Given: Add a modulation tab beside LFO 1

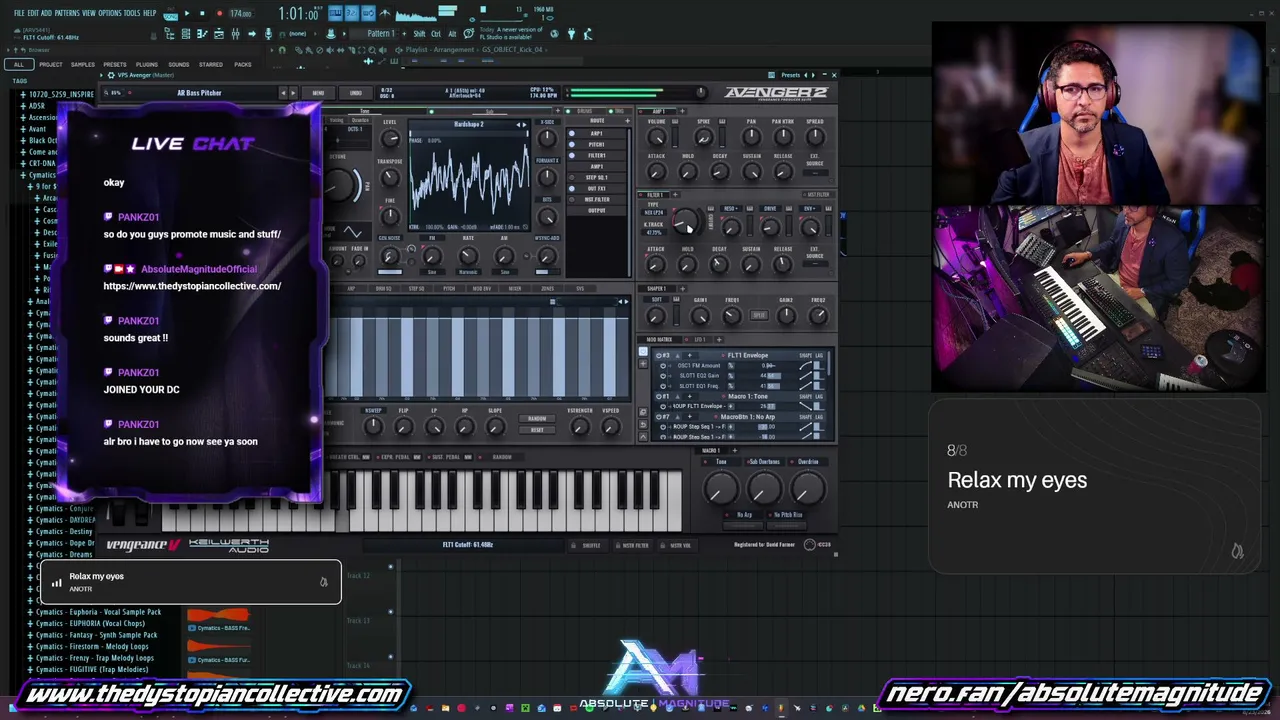Looking at the screenshot, I should [718, 340].
